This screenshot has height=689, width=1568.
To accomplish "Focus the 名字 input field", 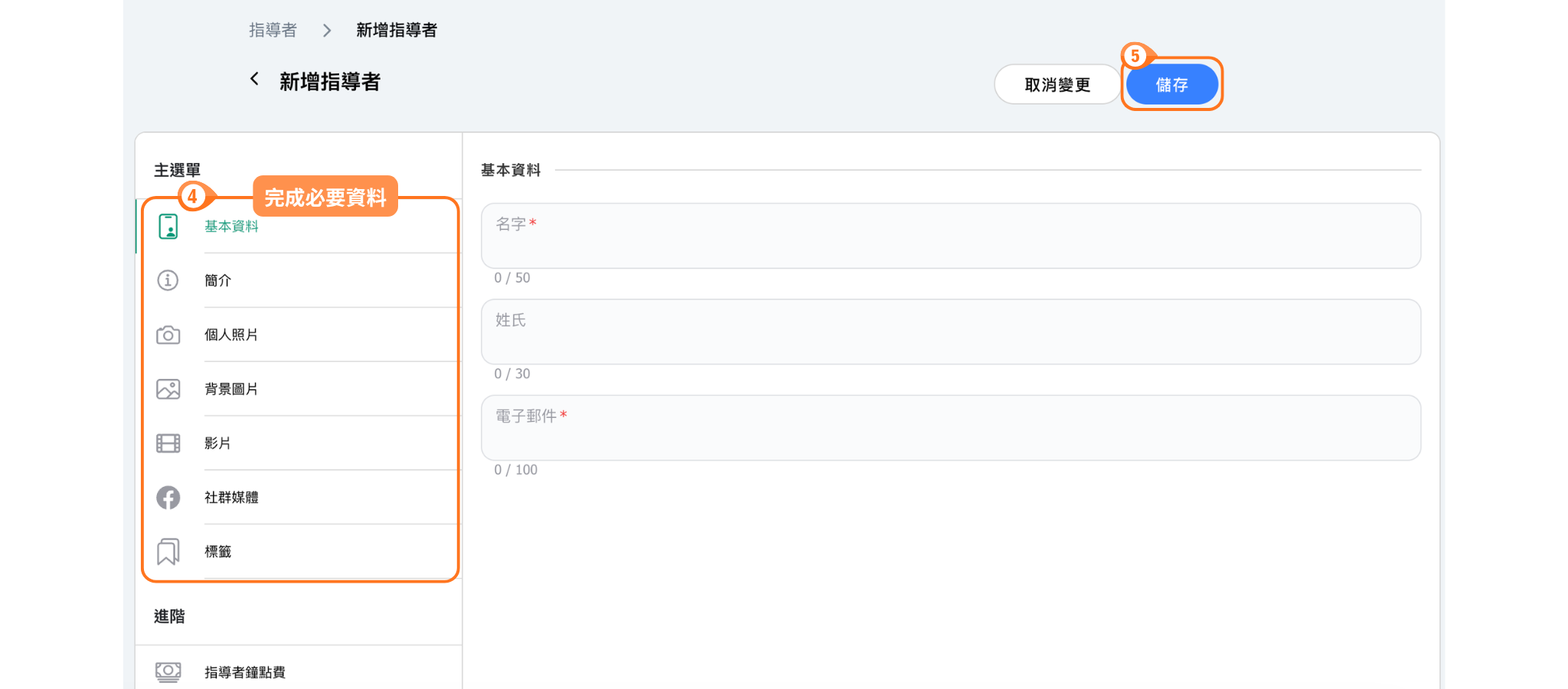I will 950,237.
